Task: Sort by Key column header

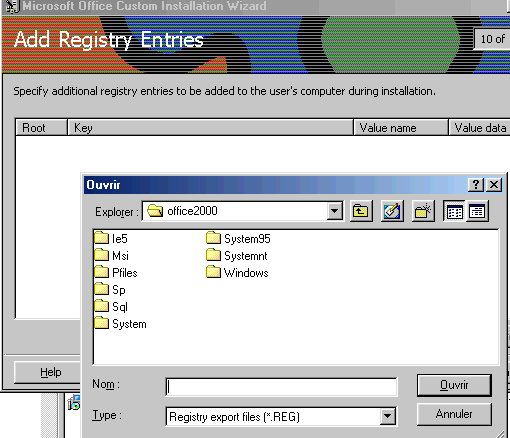Action: [210, 127]
